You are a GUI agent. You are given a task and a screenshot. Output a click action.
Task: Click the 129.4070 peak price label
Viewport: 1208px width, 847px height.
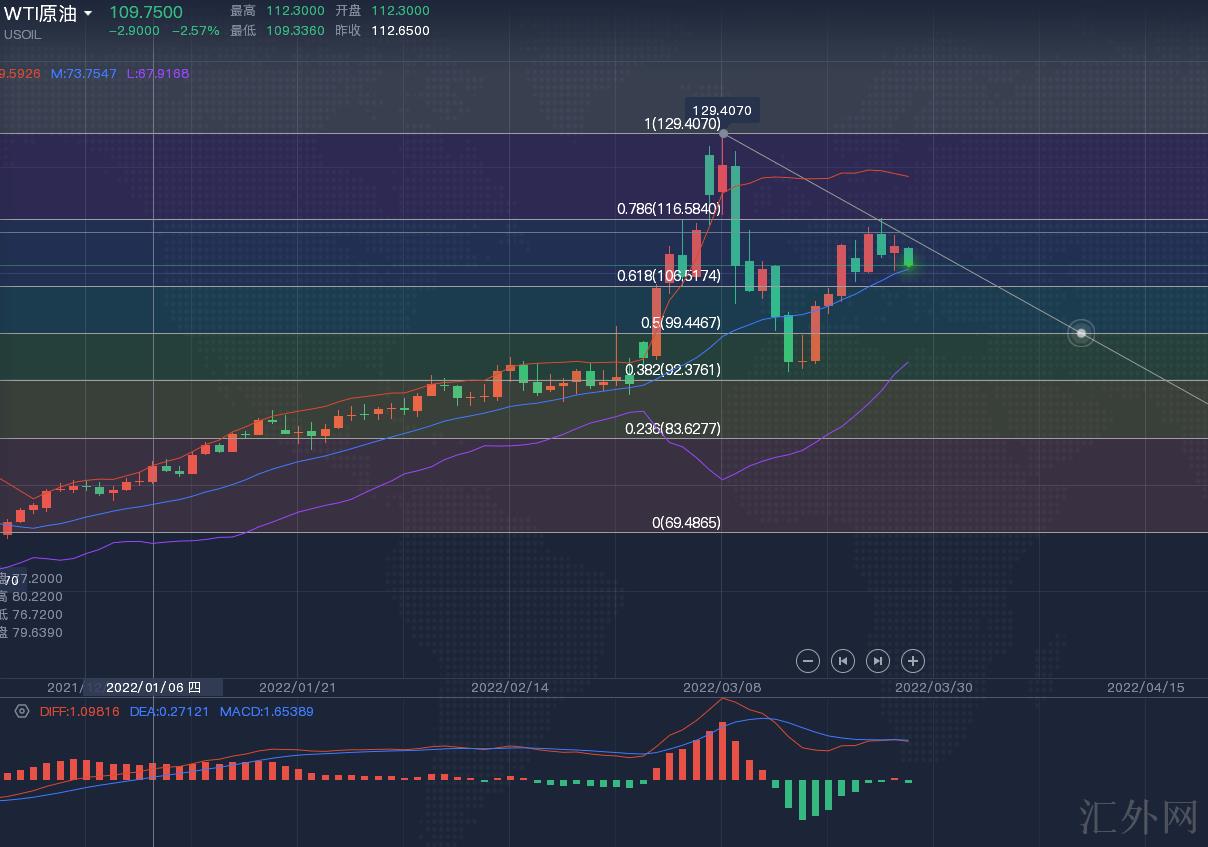(x=722, y=110)
